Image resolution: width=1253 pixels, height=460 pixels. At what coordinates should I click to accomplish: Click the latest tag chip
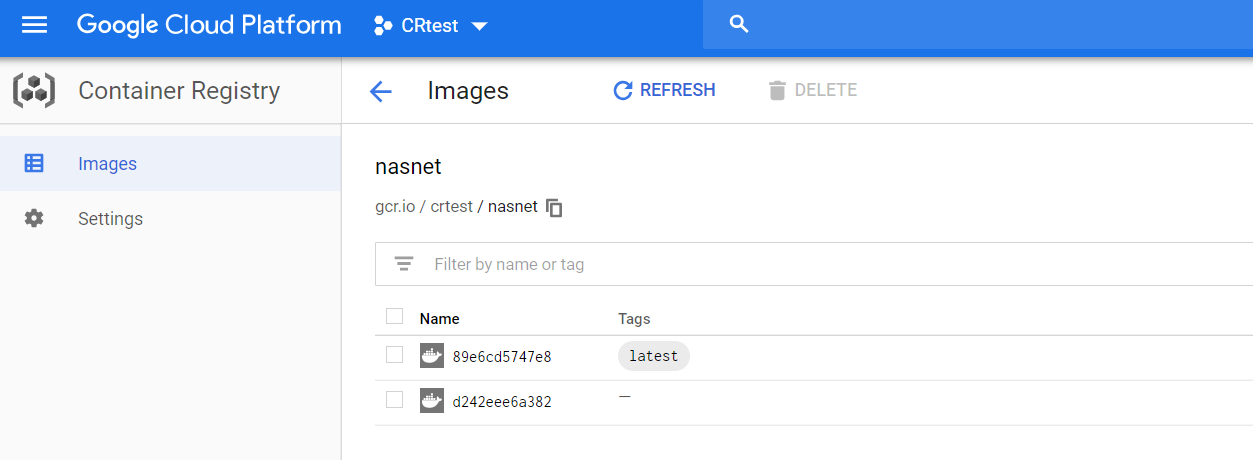654,356
